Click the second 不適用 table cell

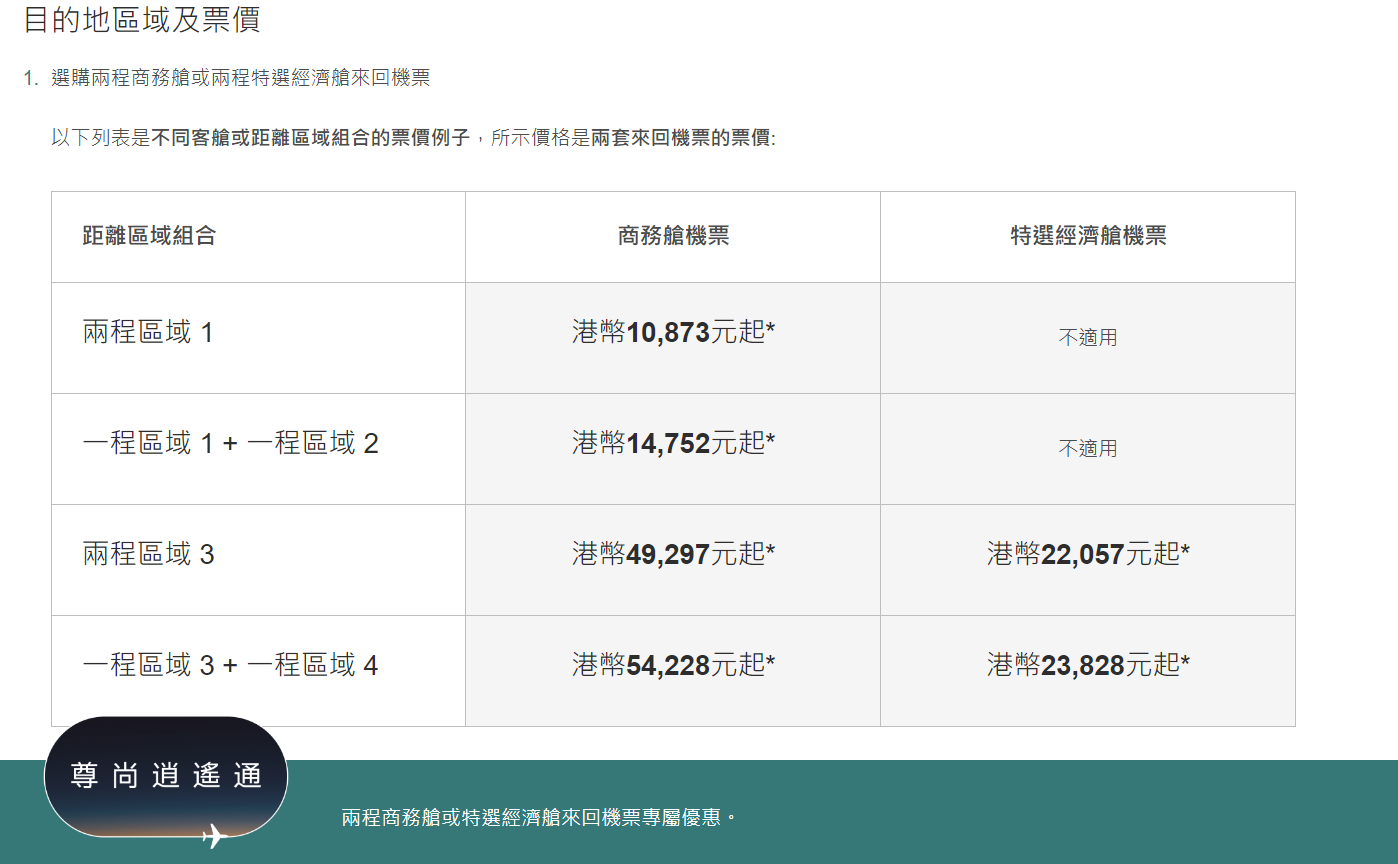click(x=1087, y=449)
